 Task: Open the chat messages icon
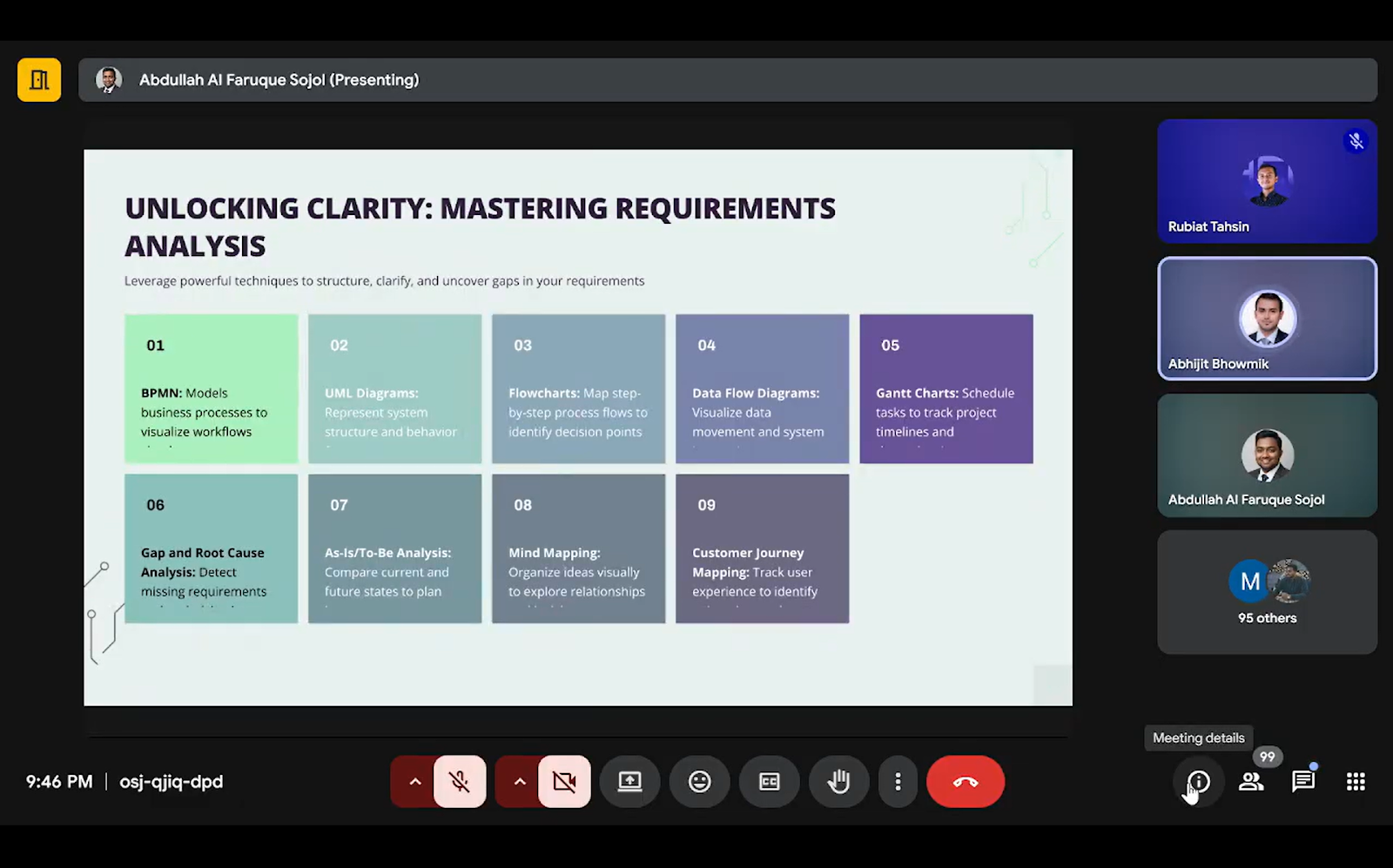pyautogui.click(x=1303, y=782)
